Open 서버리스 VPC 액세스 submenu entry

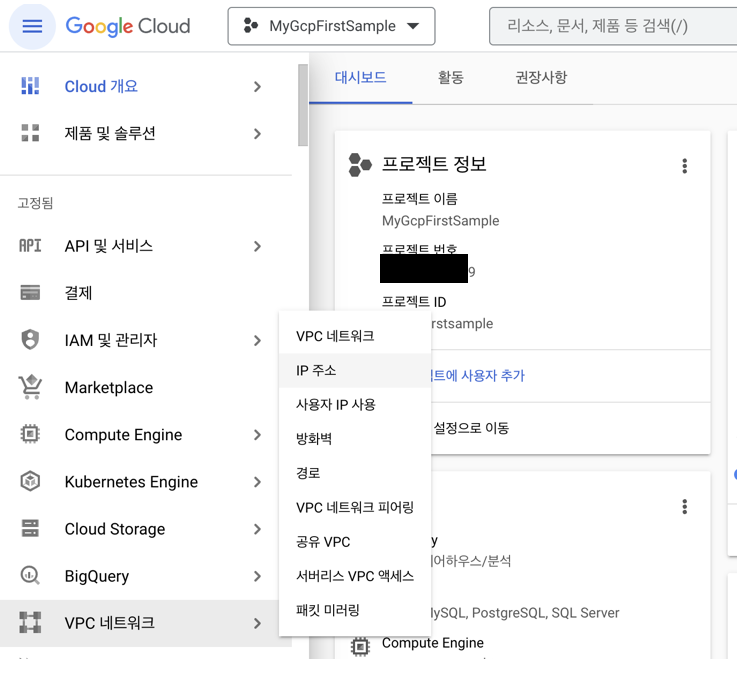pos(355,576)
